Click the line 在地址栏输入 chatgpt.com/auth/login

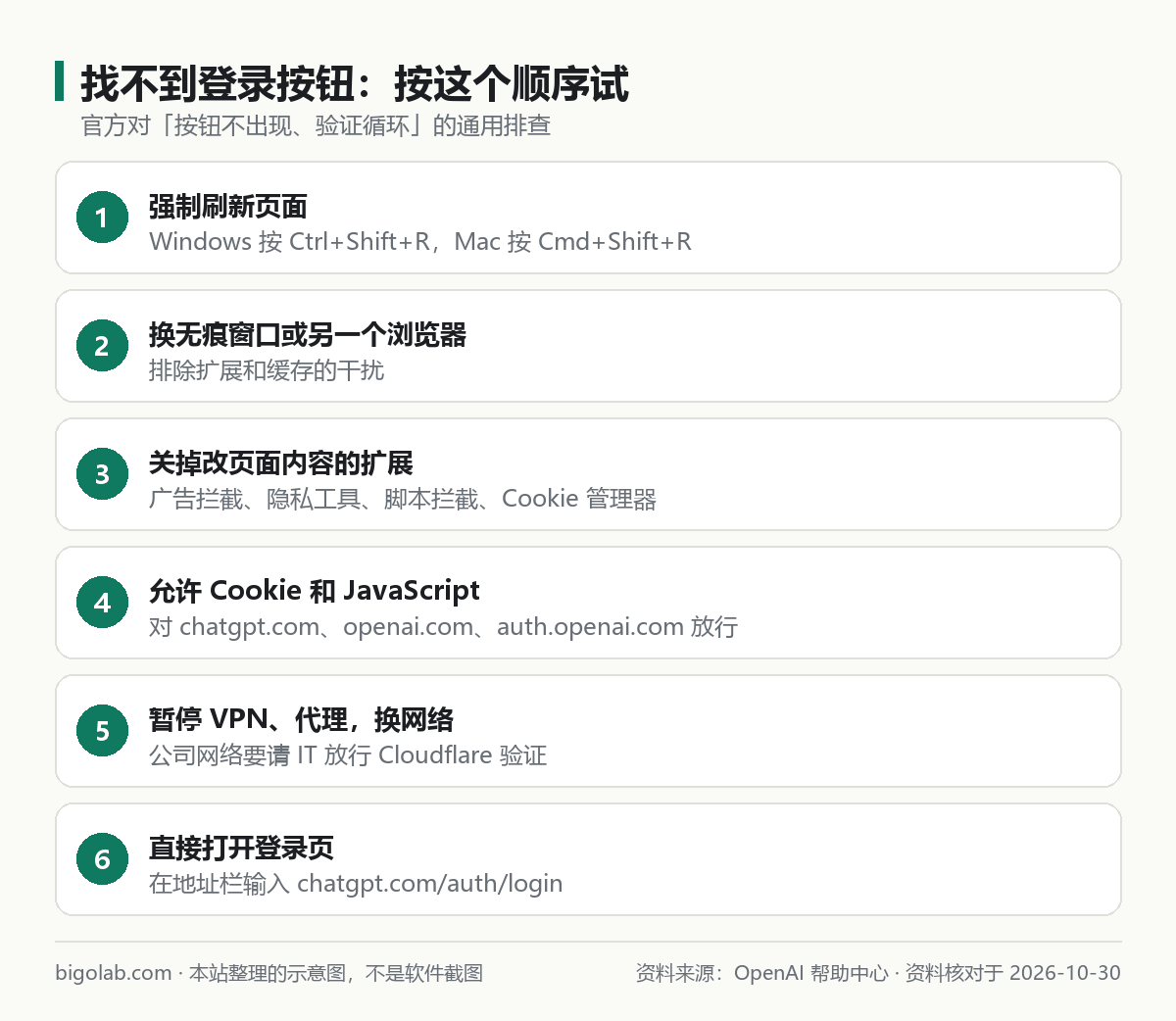(356, 884)
